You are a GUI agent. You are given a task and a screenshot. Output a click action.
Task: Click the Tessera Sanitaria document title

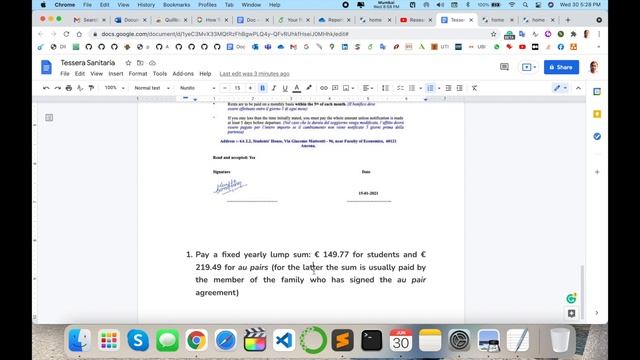point(88,63)
